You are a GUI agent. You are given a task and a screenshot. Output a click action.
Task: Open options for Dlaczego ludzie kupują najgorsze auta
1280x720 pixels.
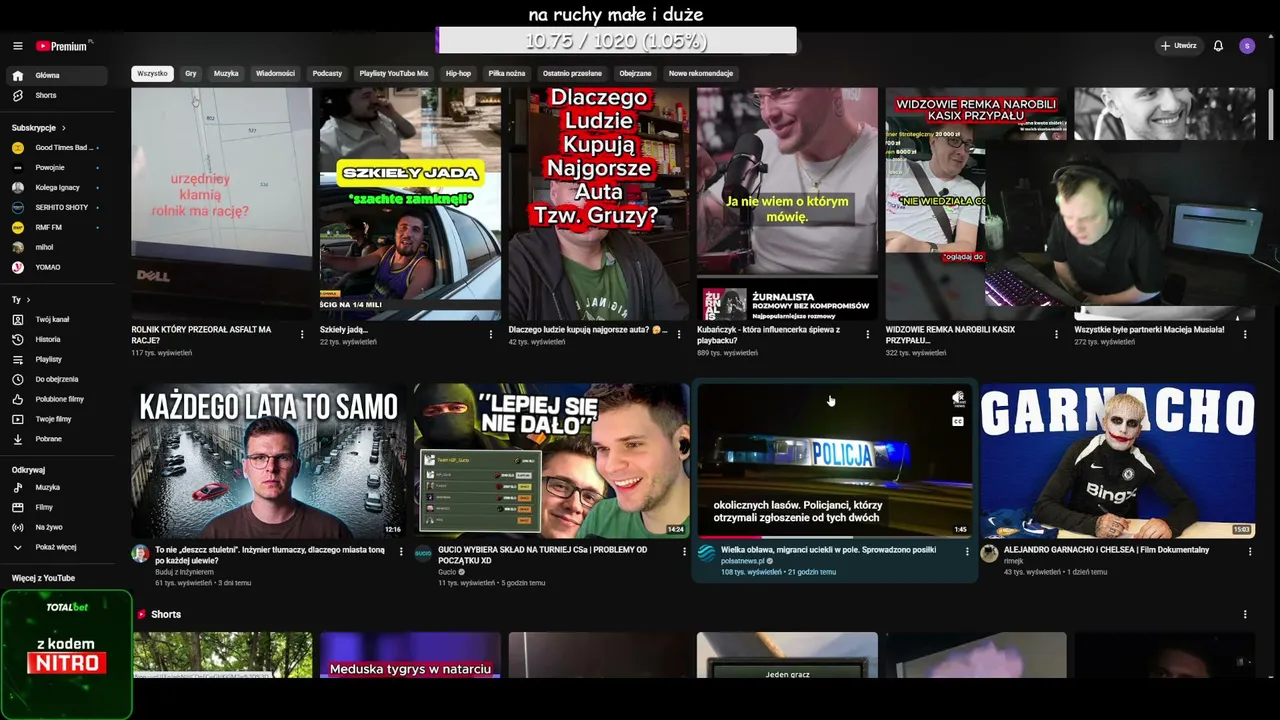click(679, 335)
